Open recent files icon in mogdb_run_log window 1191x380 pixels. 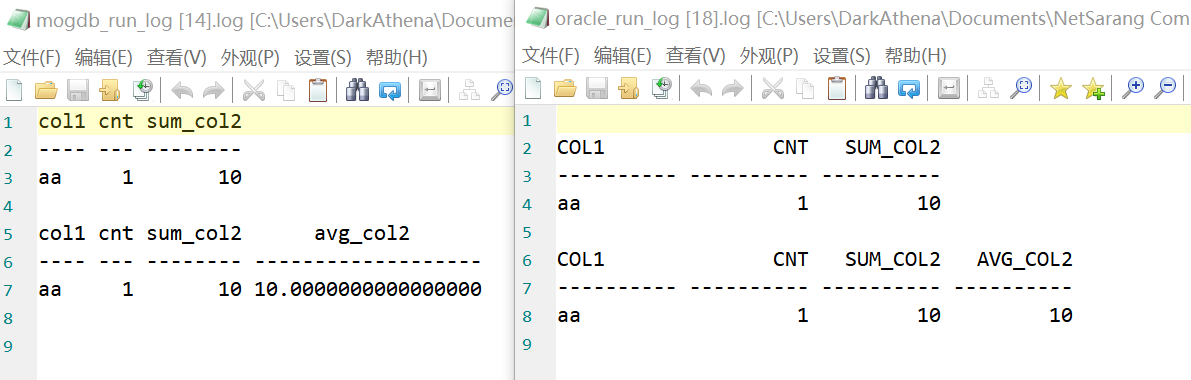point(143,90)
